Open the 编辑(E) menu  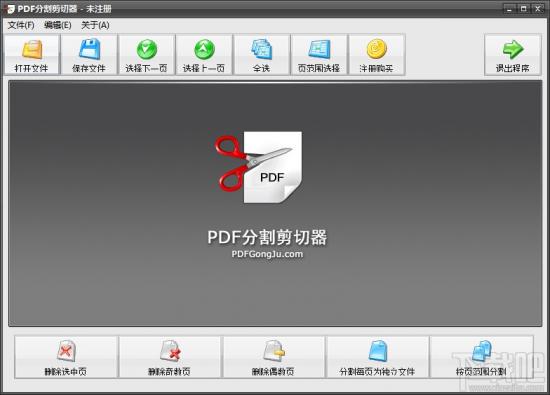[x=58, y=25]
